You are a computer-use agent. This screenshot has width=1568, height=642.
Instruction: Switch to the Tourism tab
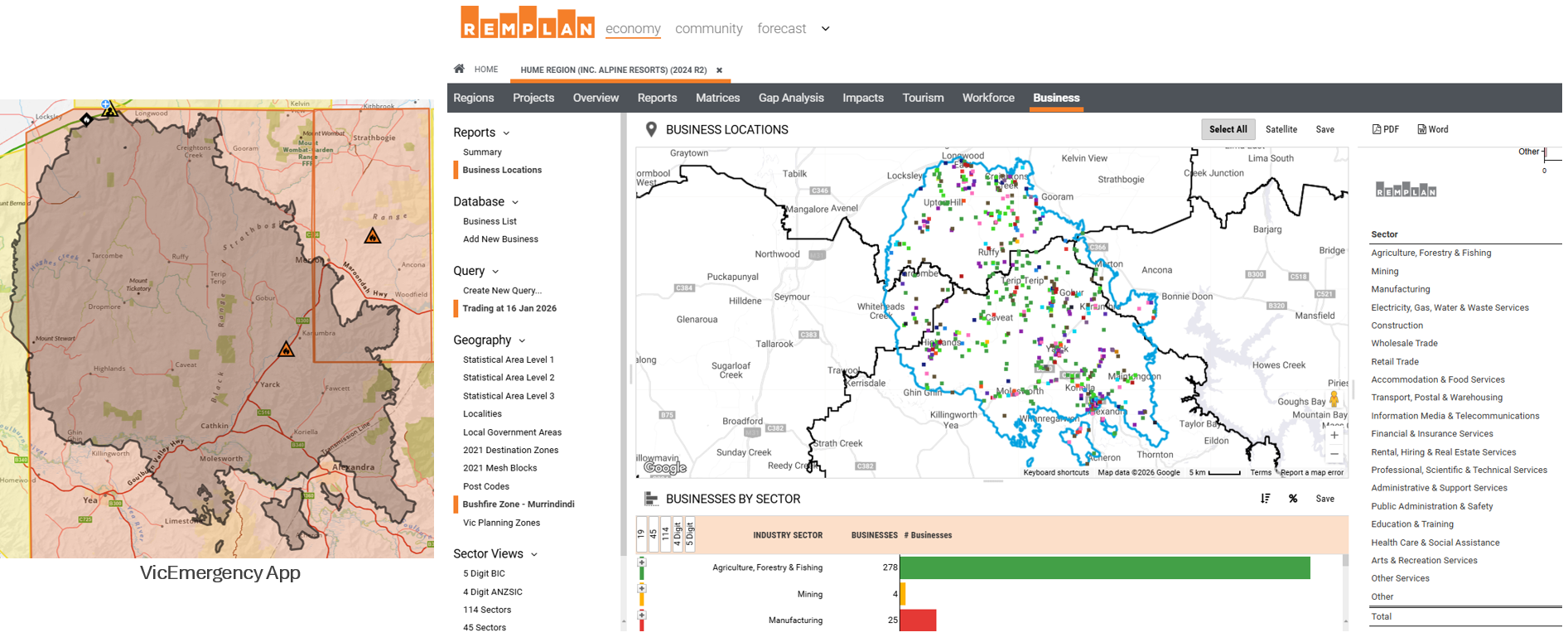(923, 98)
